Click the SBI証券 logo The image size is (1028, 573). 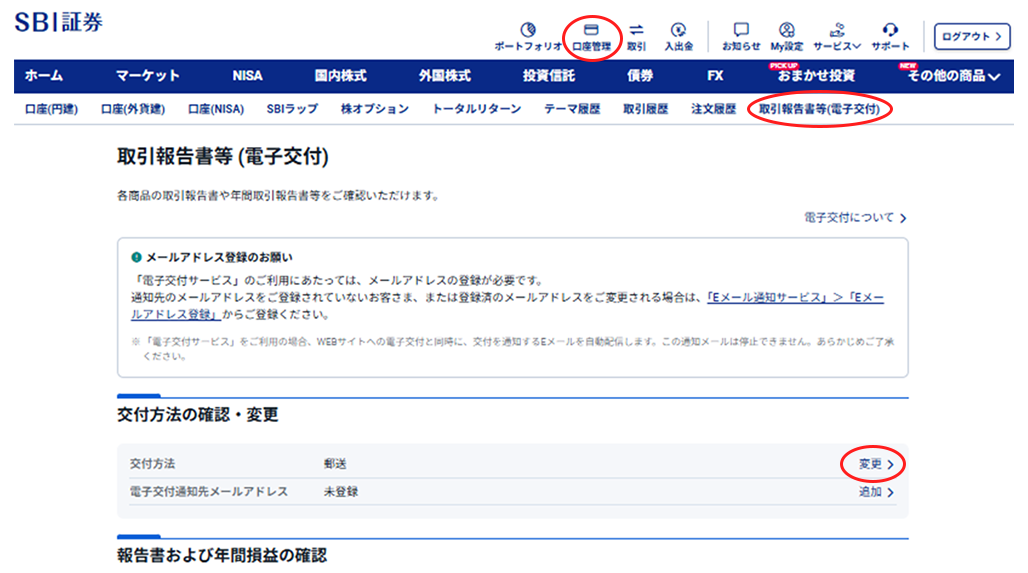[x=58, y=23]
